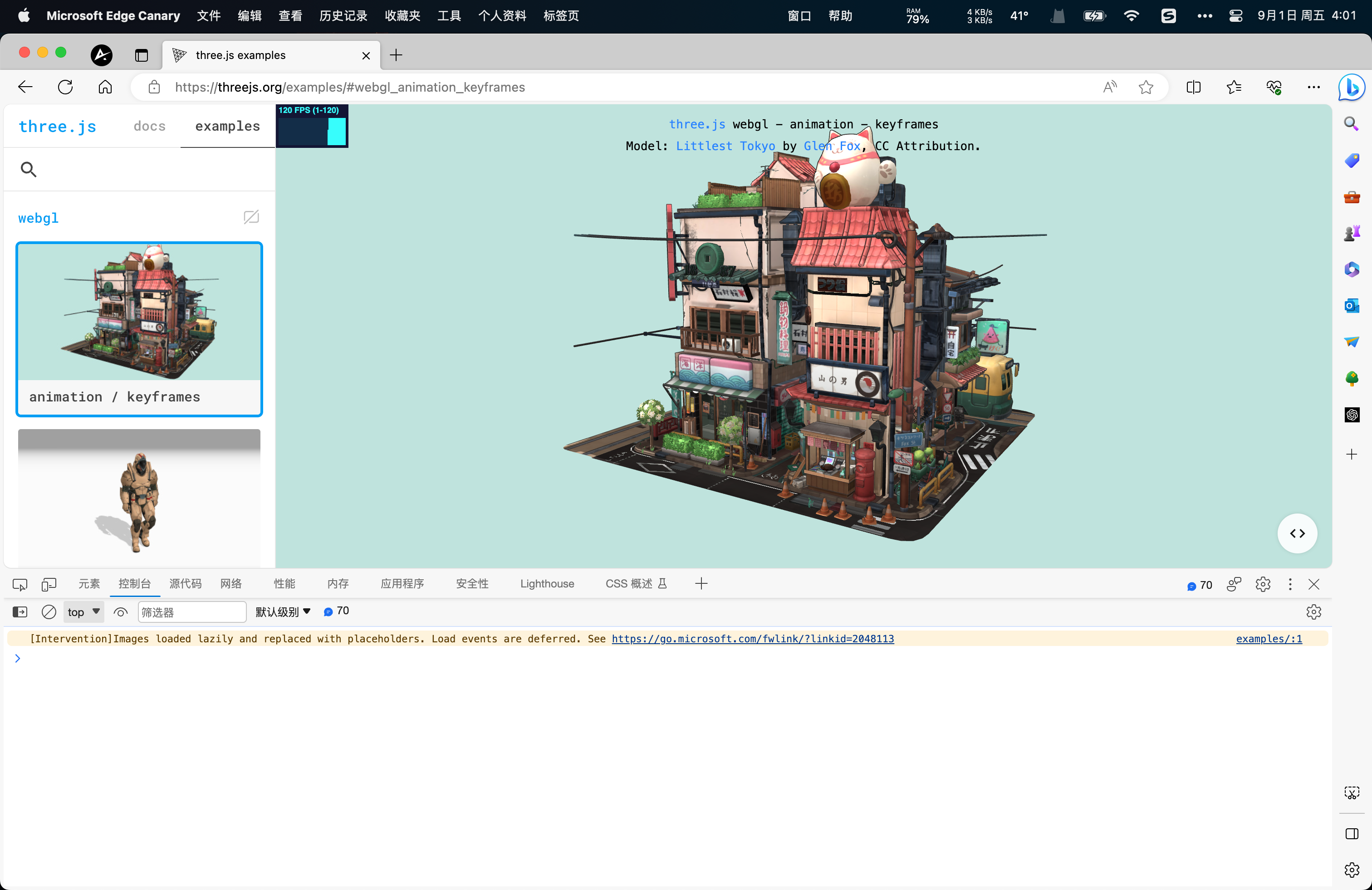Open the Littlest Tokyo model link
1372x890 pixels.
[725, 146]
